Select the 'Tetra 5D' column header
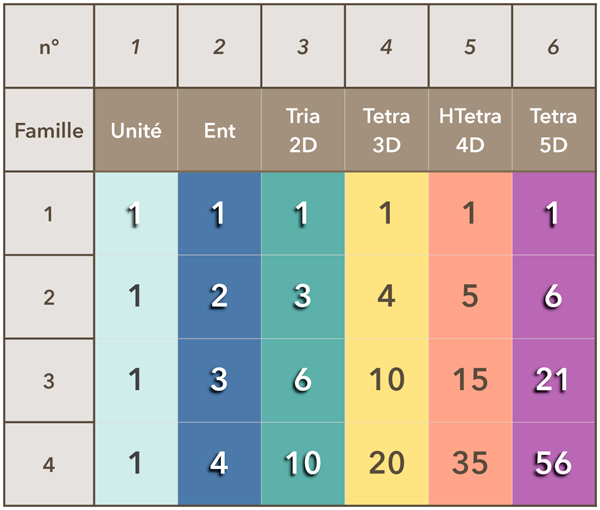The width and height of the screenshot is (600, 510). point(553,131)
